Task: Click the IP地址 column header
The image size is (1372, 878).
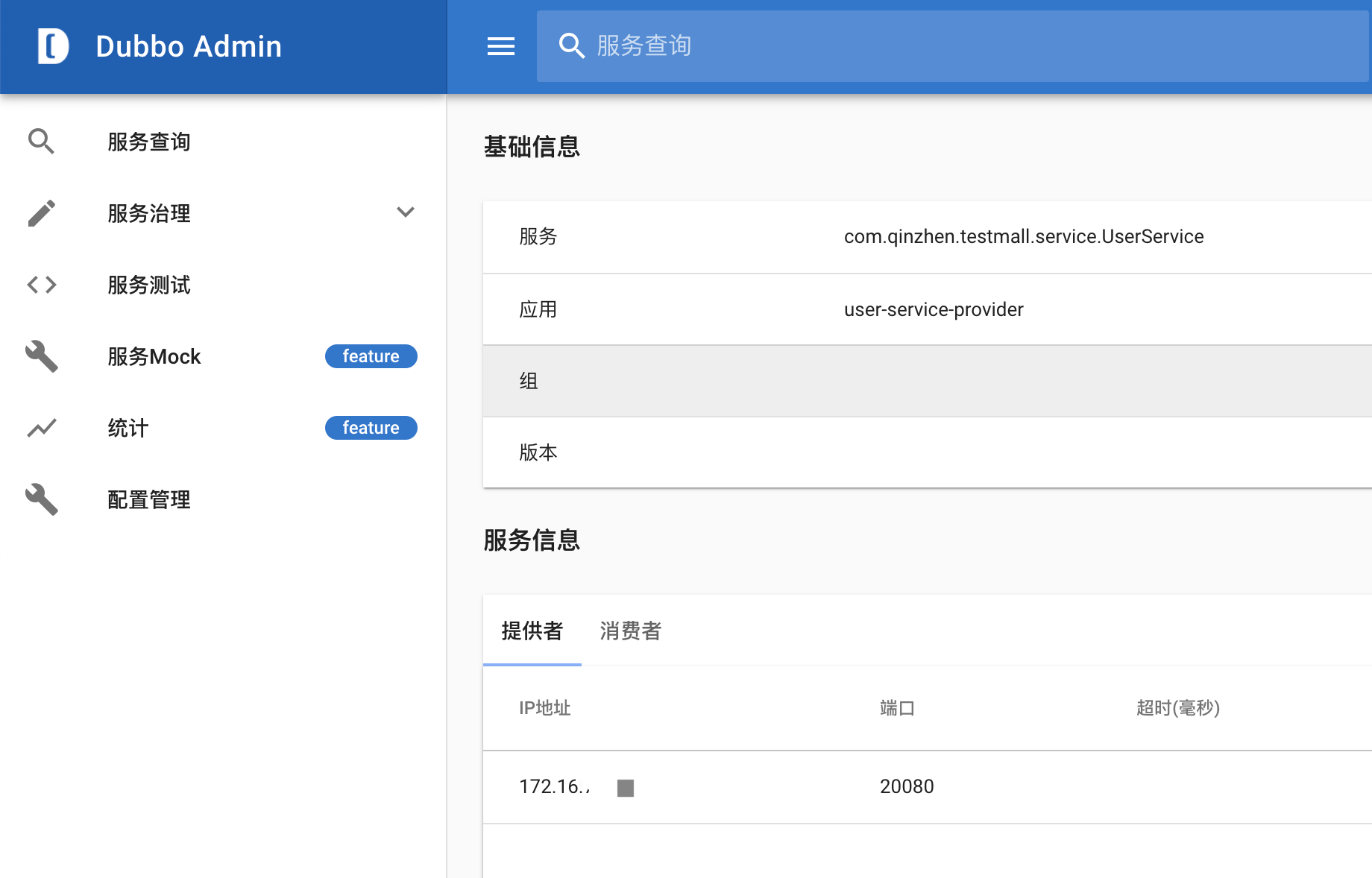Action: tap(545, 708)
